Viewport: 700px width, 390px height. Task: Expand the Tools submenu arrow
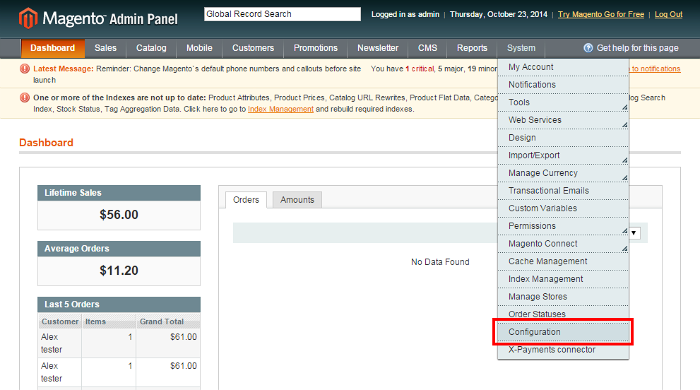point(625,108)
